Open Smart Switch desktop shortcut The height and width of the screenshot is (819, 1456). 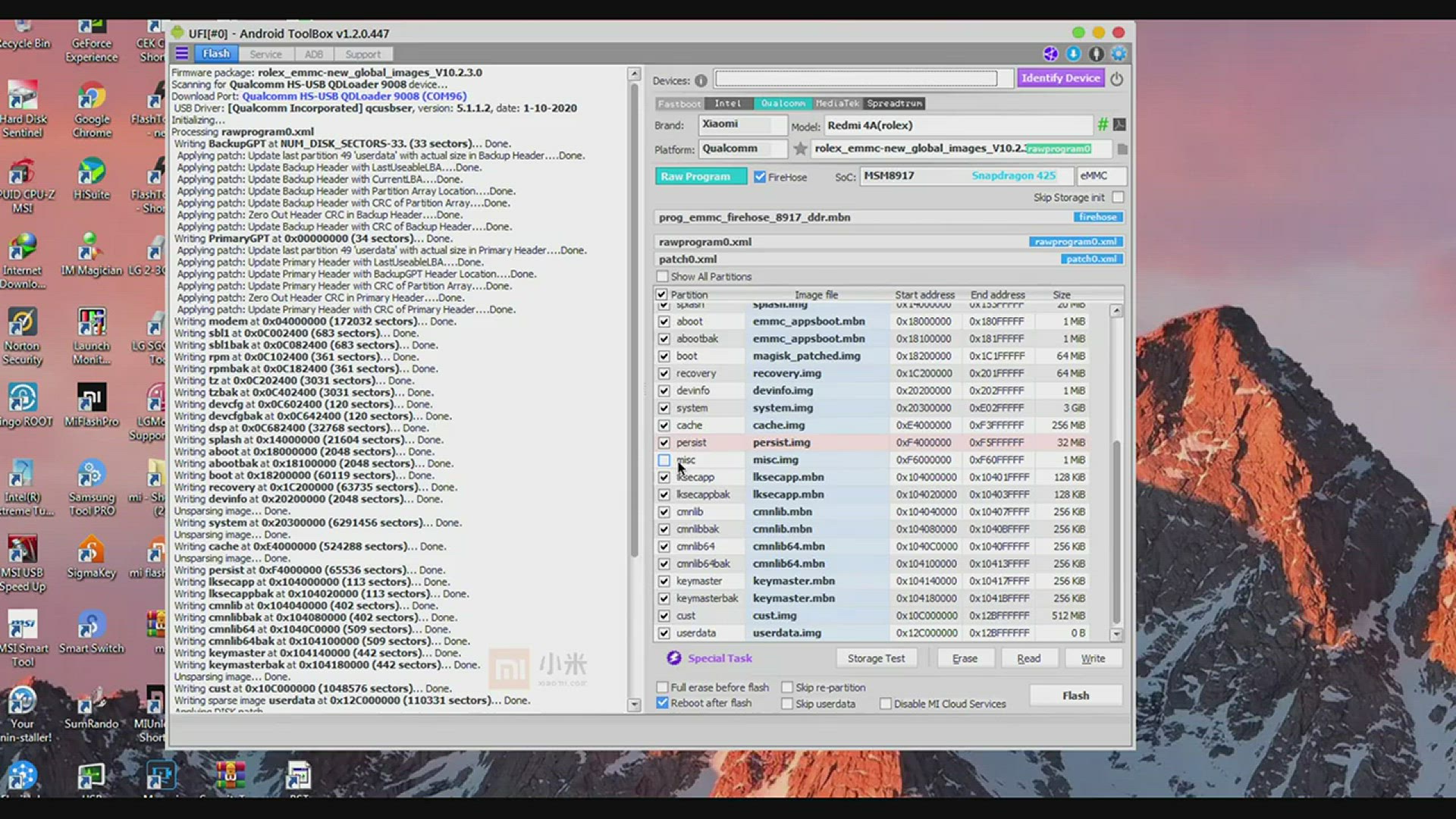92,633
